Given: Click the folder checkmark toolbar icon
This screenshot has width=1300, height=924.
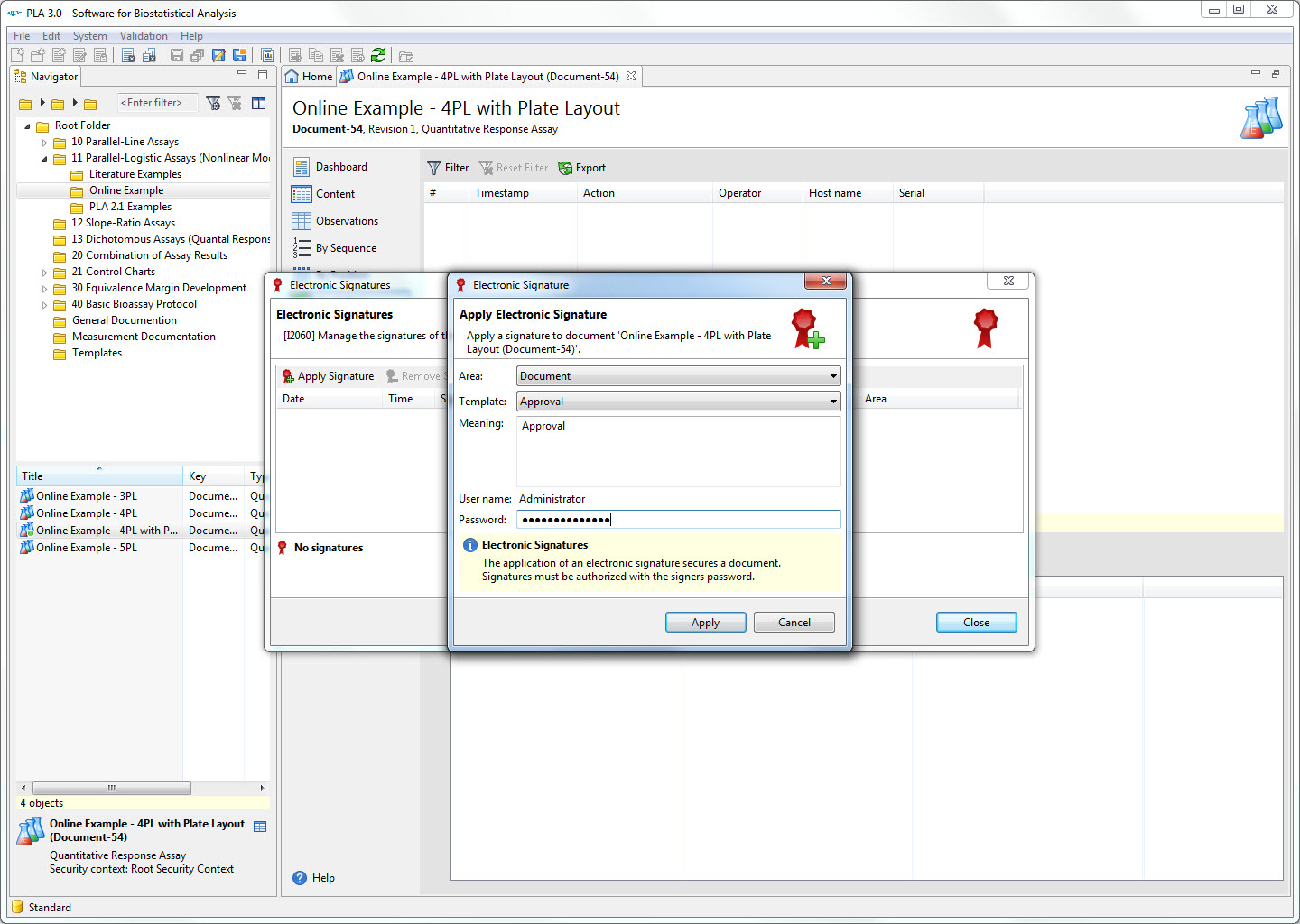Looking at the screenshot, I should click(406, 56).
